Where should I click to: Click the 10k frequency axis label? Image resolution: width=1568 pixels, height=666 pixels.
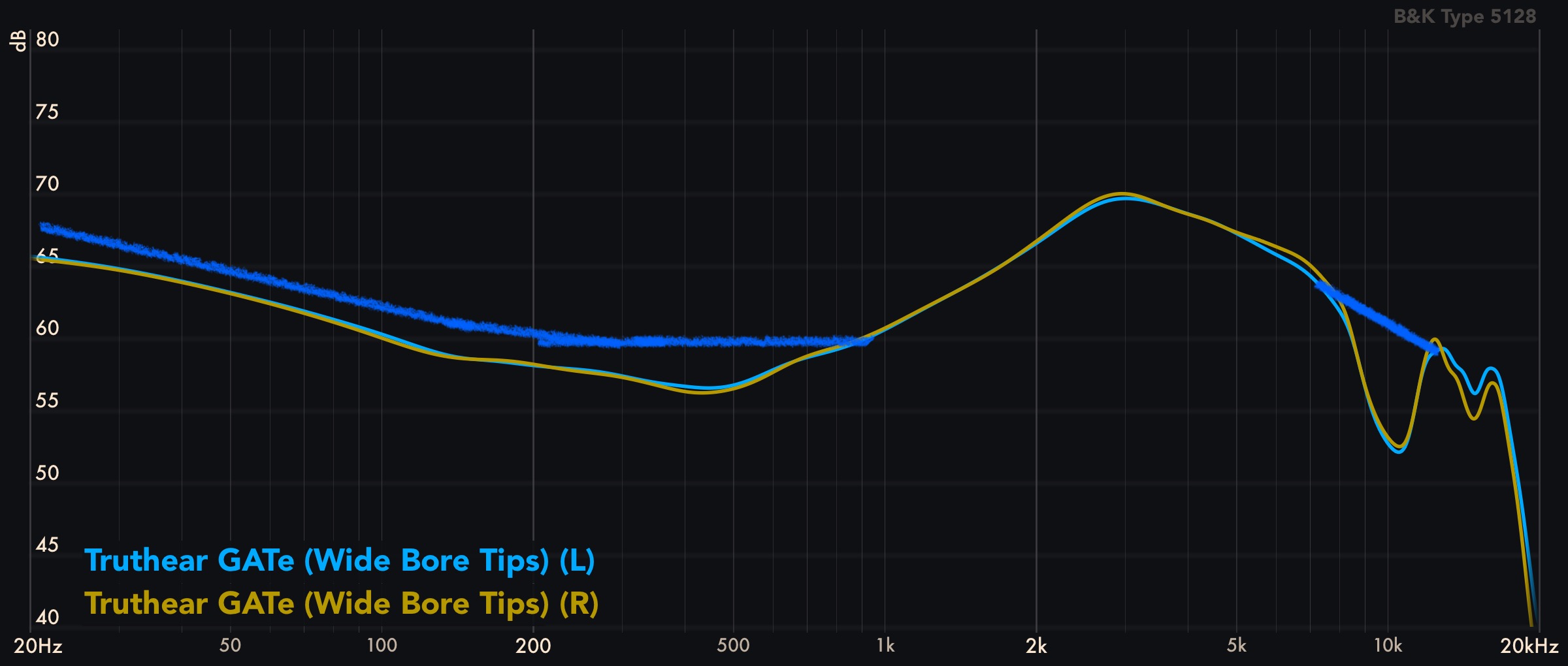point(1388,646)
